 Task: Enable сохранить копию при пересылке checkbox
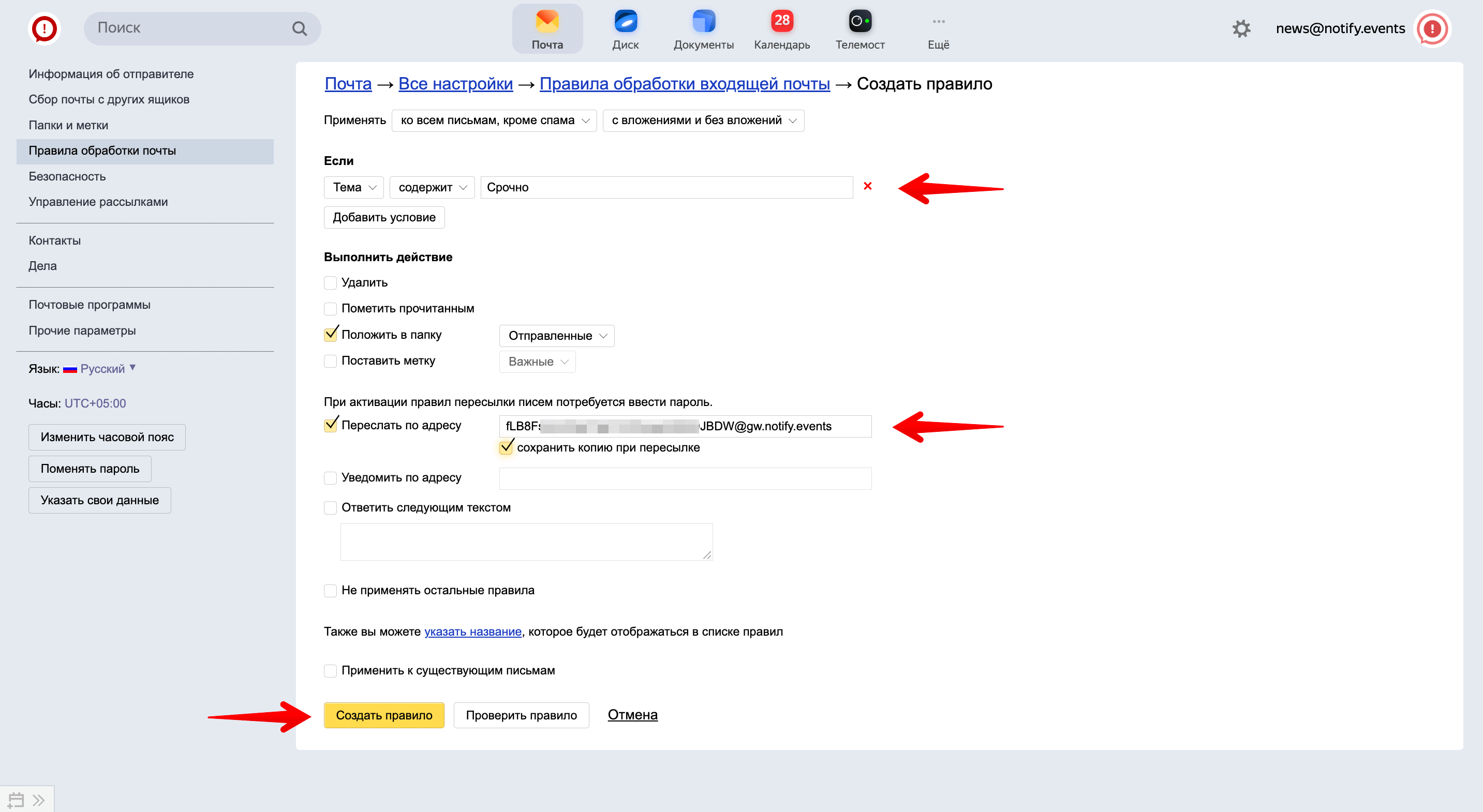point(505,447)
